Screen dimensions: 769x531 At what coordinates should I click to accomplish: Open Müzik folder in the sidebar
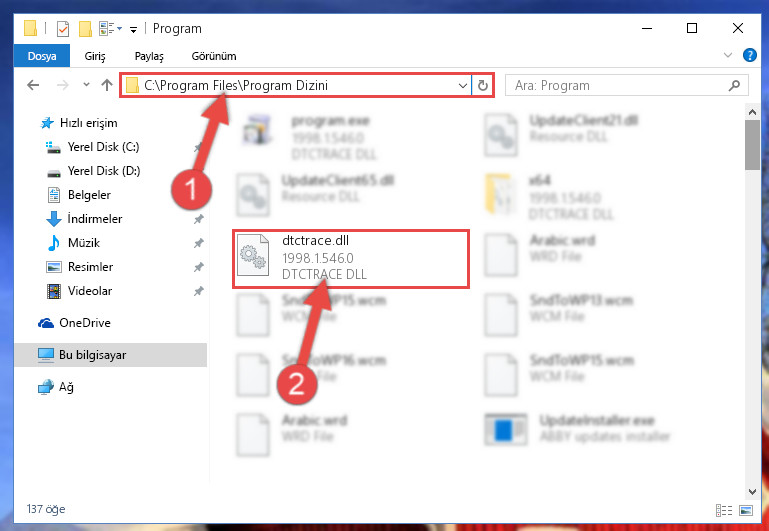tap(84, 243)
